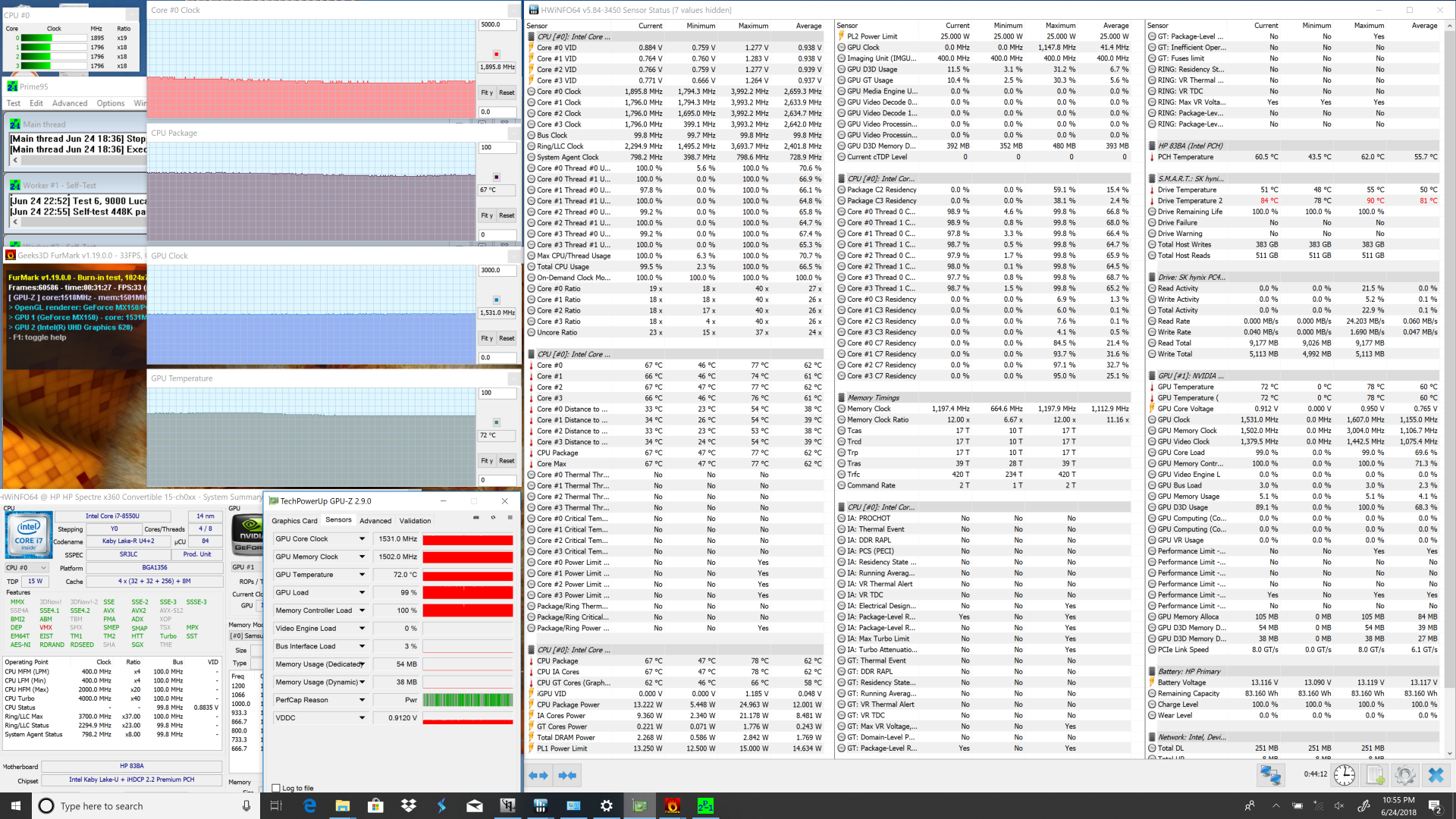Click GPU-Z refresh icon
Image resolution: width=1456 pixels, height=819 pixels.
click(x=493, y=518)
